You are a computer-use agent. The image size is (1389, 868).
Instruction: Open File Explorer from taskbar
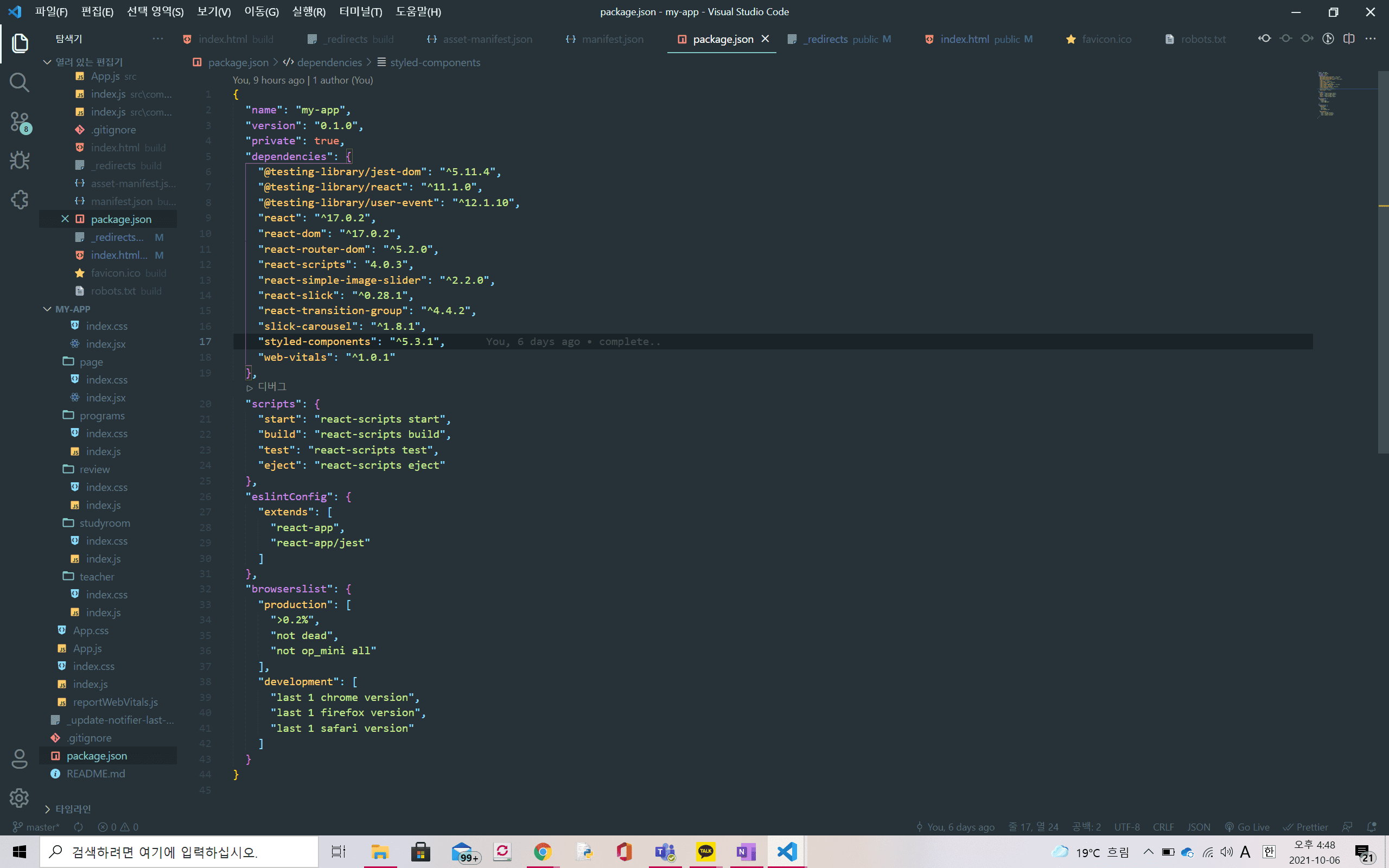click(379, 852)
